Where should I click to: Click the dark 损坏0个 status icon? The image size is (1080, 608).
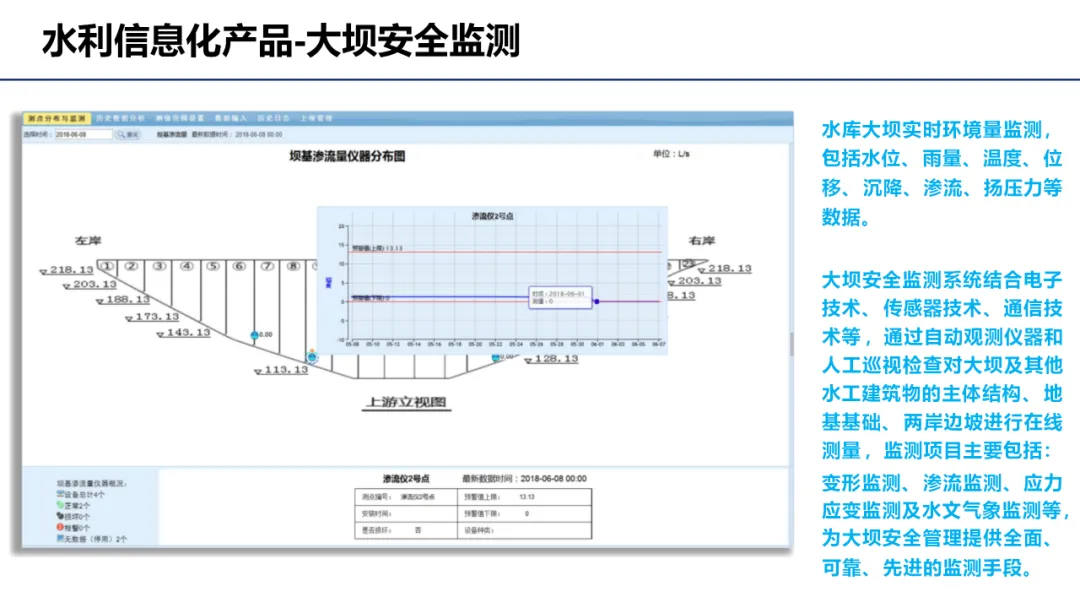pyautogui.click(x=60, y=516)
